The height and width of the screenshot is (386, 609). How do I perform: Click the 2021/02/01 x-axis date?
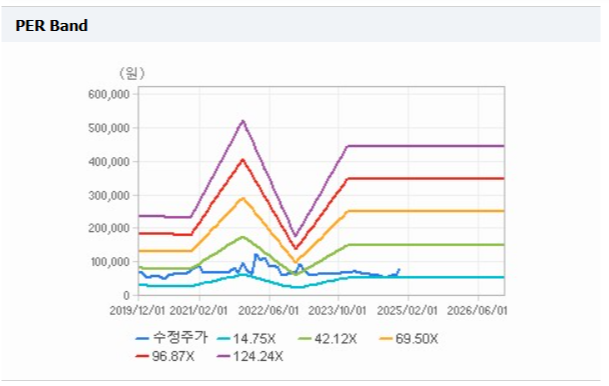198,310
